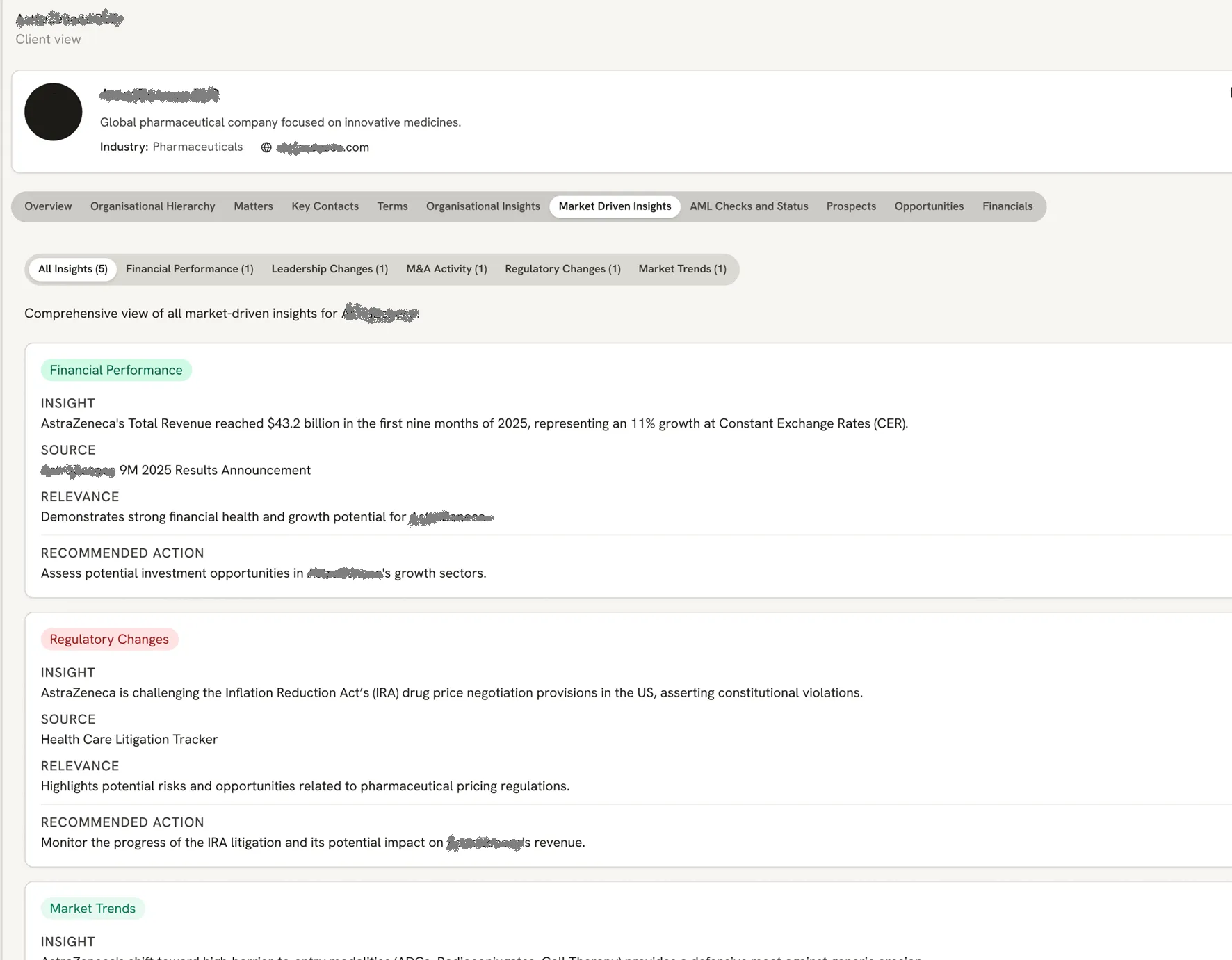Open Organisational Insights tab
Viewport: 1232px width, 960px height.
[483, 206]
